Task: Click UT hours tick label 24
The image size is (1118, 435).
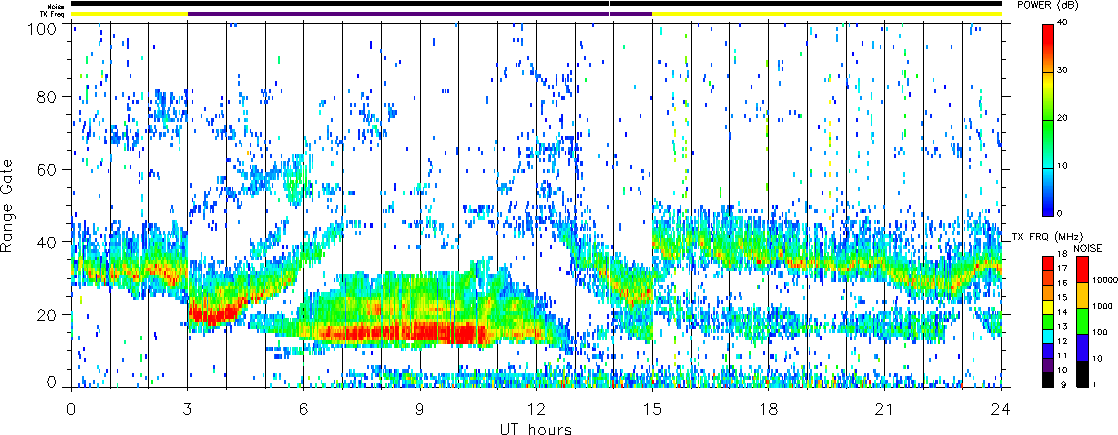Action: 1001,410
